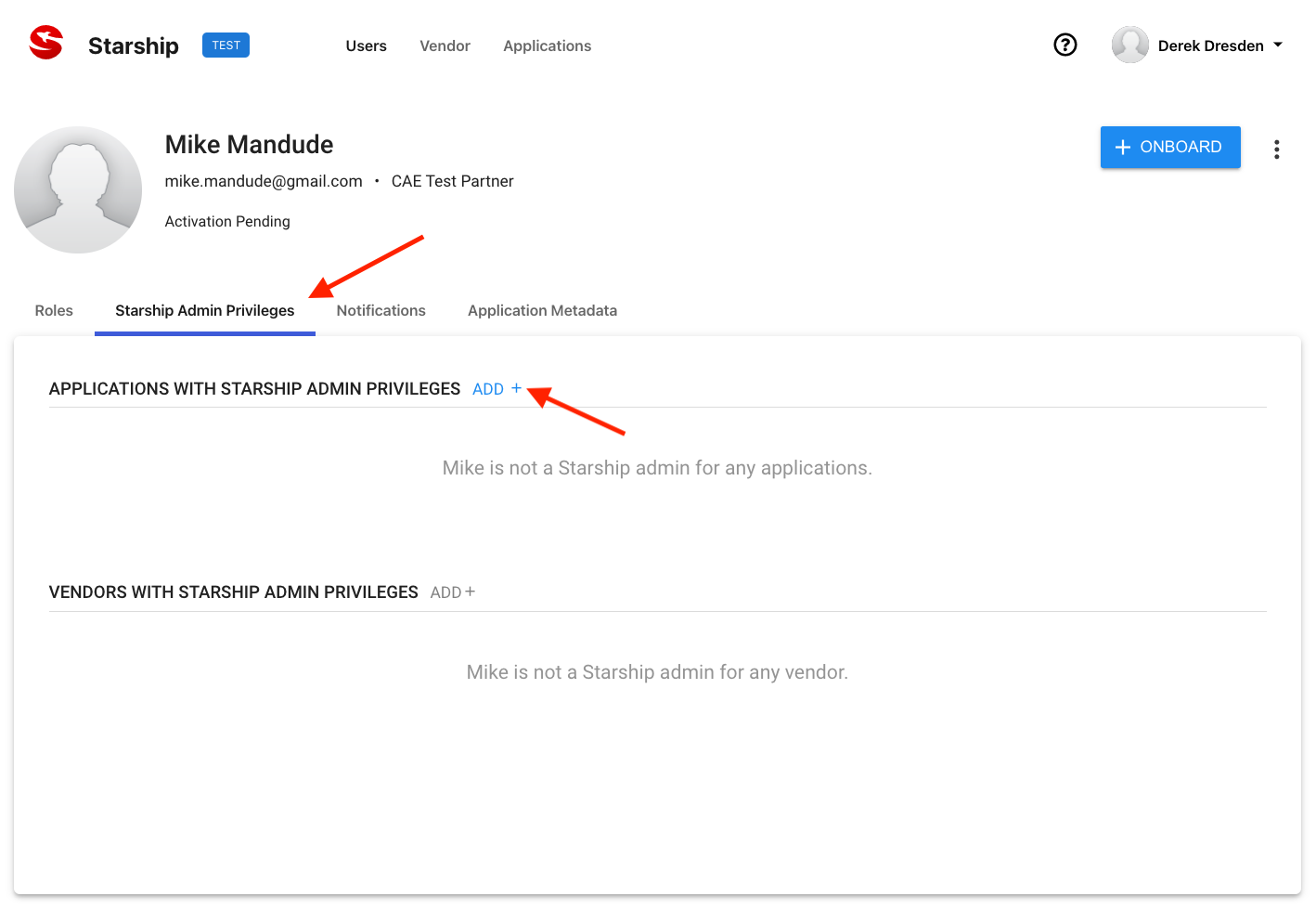Click the Derek Dresden user name
Image resolution: width=1316 pixels, height=910 pixels.
(x=1210, y=45)
